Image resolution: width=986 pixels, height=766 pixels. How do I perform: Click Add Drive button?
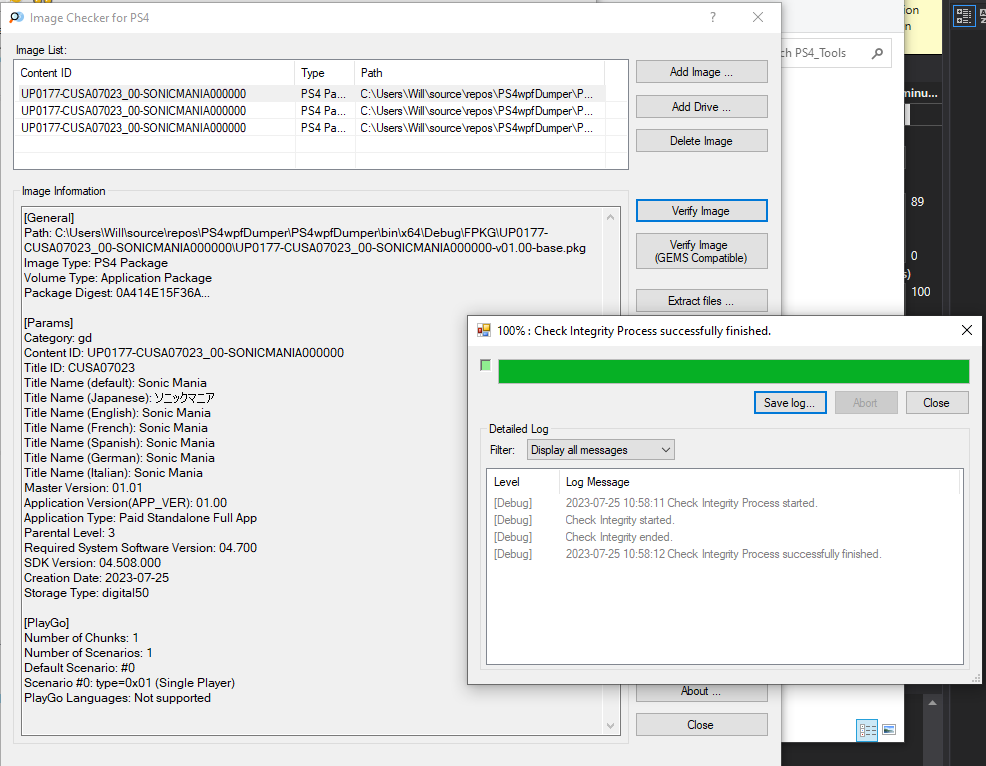tap(701, 107)
